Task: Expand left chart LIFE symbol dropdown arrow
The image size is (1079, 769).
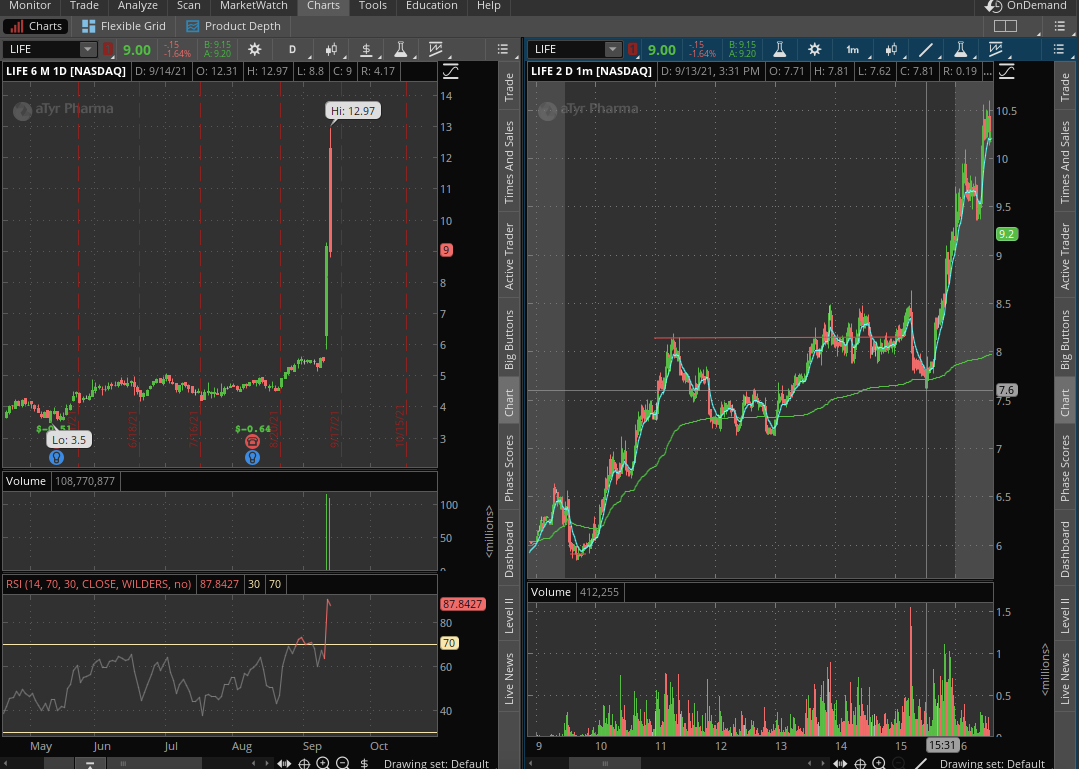Action: pyautogui.click(x=87, y=50)
